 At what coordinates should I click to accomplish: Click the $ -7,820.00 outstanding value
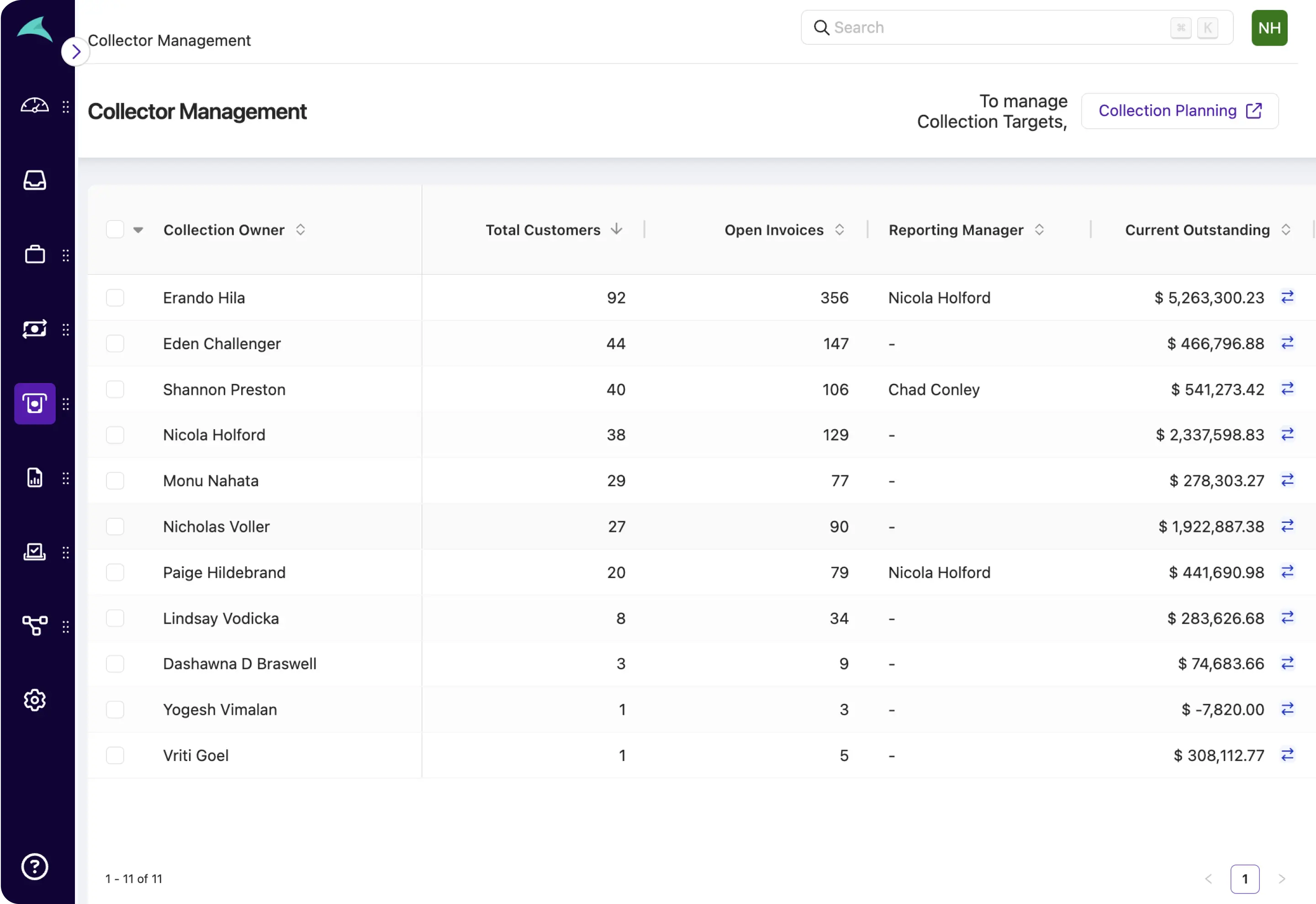(1222, 710)
